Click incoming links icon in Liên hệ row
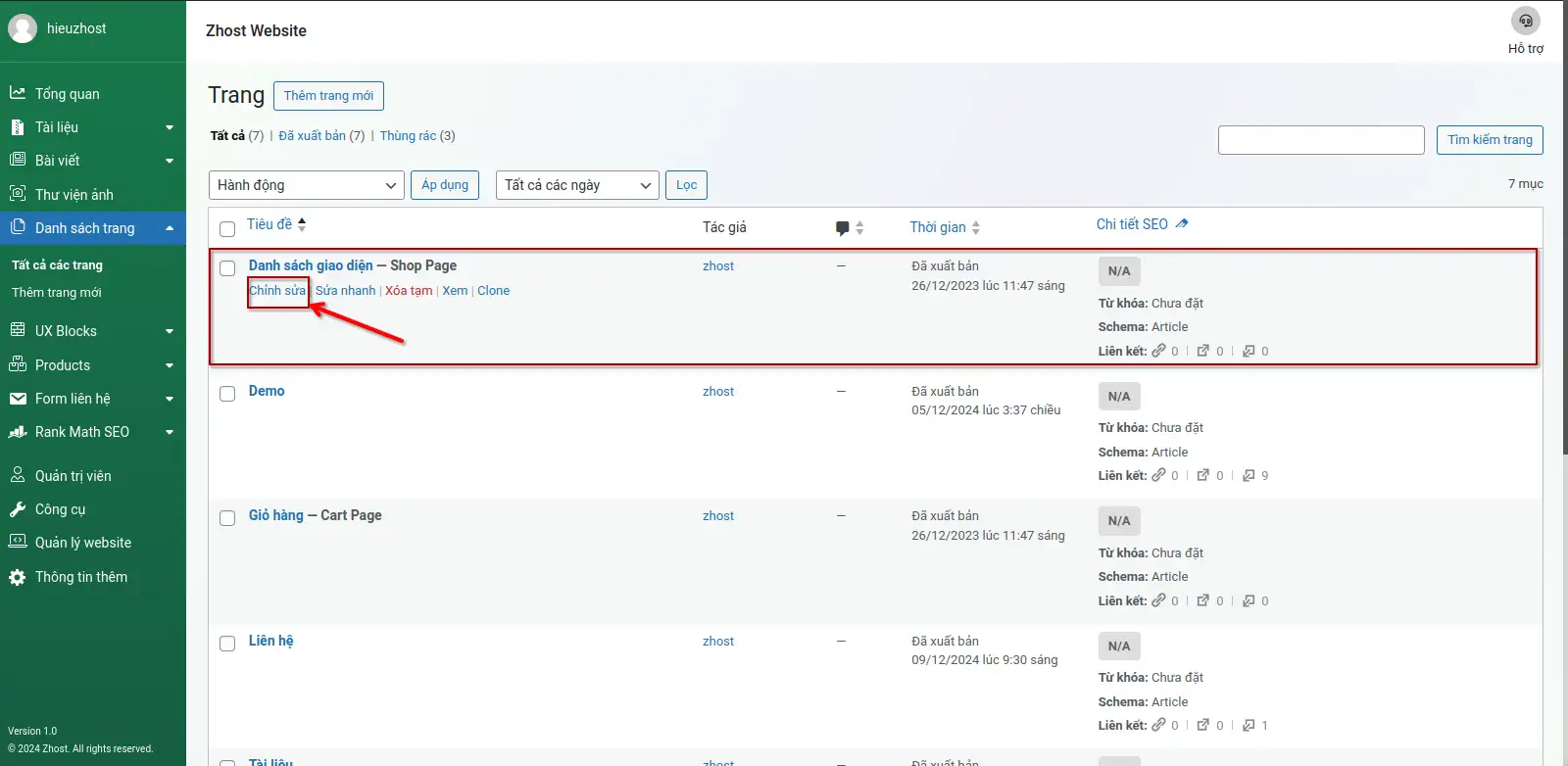The image size is (1568, 766). point(1249,725)
